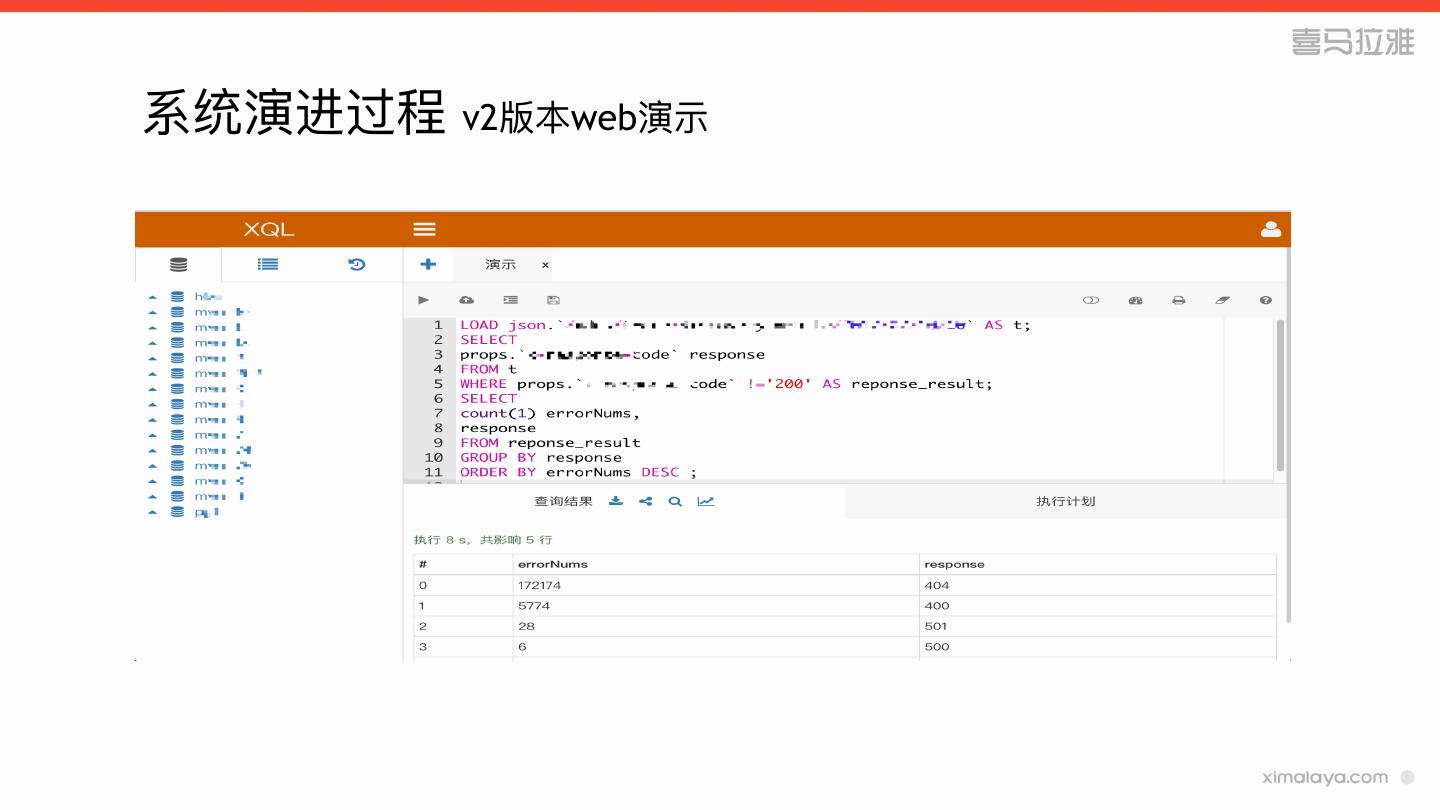Screen dimensions: 1440x810
Task: Select cell 501 in results
Action: click(x=1098, y=626)
